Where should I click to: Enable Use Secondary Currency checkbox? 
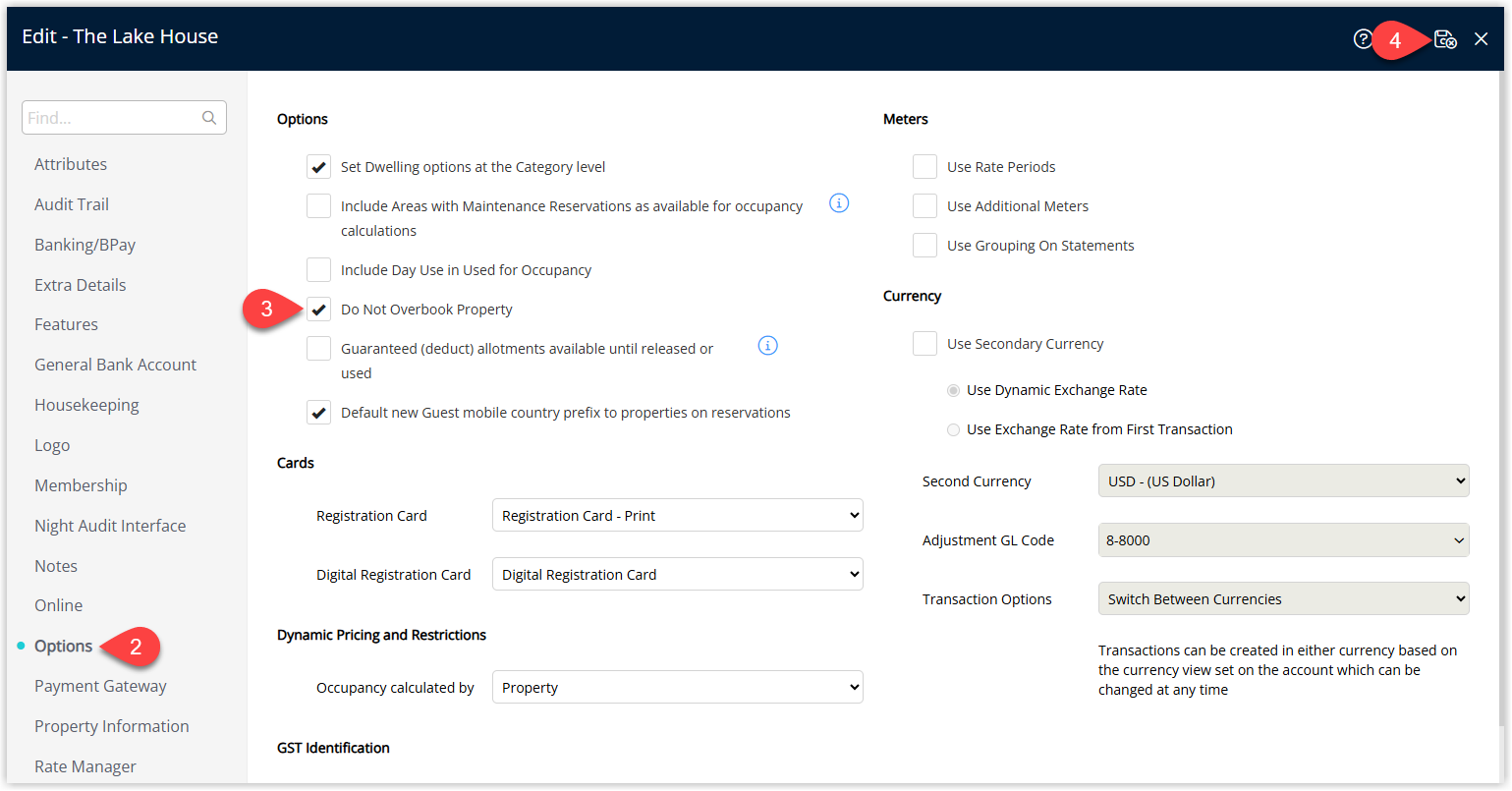(924, 344)
